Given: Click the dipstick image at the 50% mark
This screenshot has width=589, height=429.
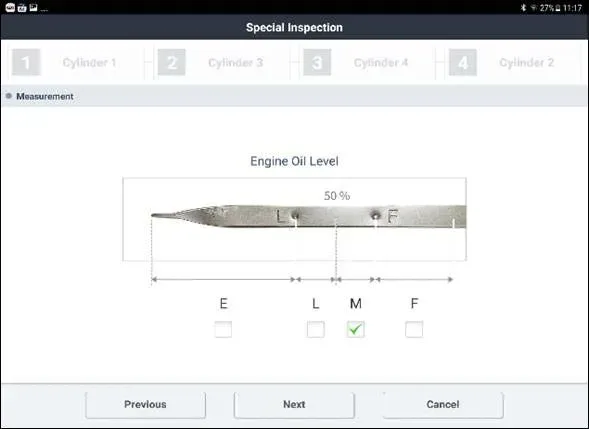Looking at the screenshot, I should pos(336,216).
